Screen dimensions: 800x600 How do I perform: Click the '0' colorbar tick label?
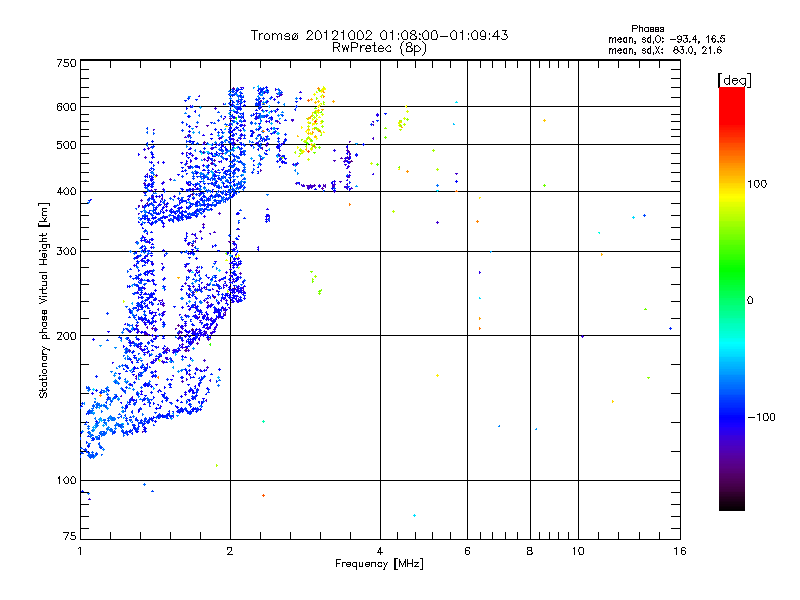pyautogui.click(x=750, y=300)
